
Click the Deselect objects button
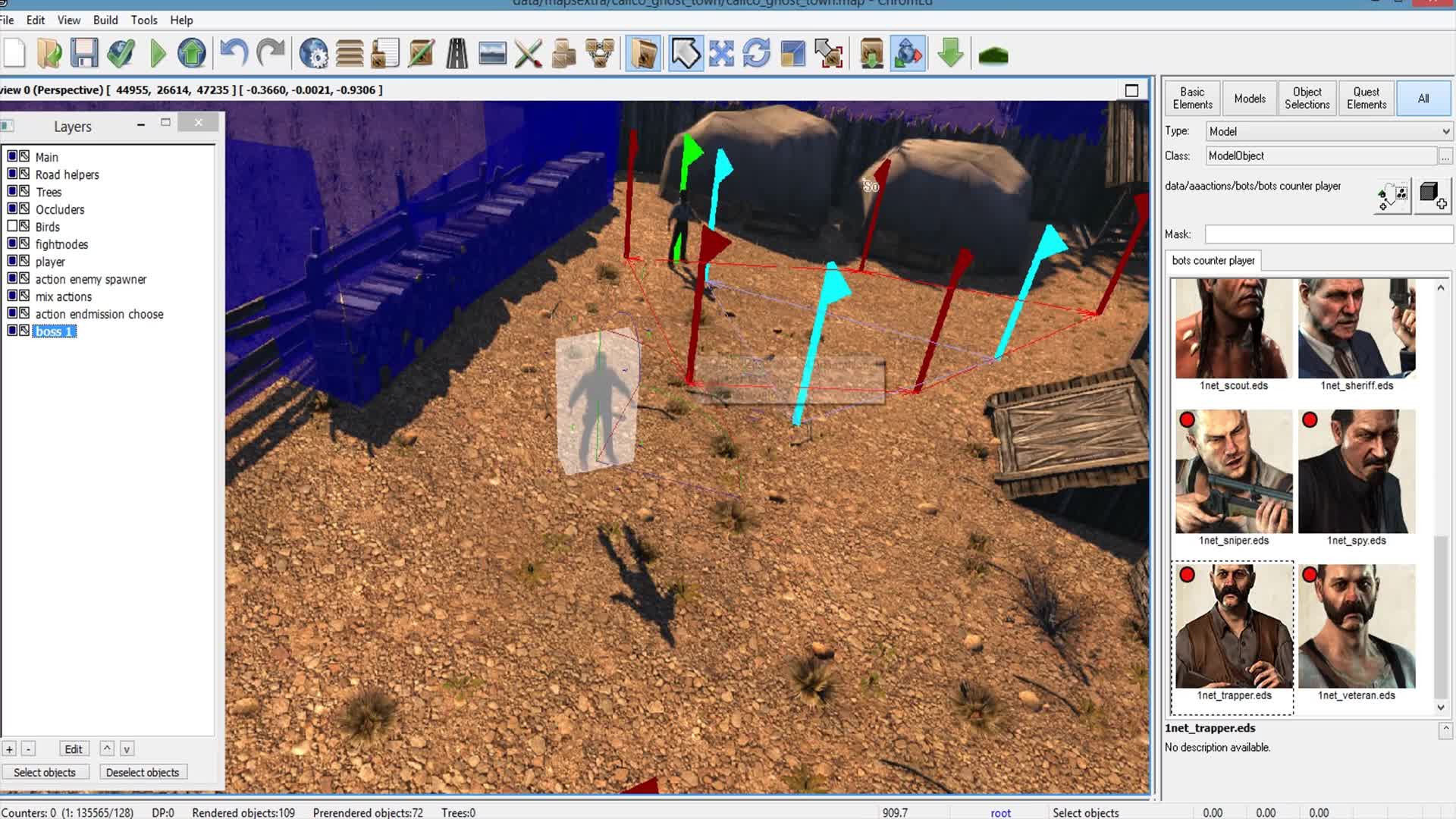[143, 771]
